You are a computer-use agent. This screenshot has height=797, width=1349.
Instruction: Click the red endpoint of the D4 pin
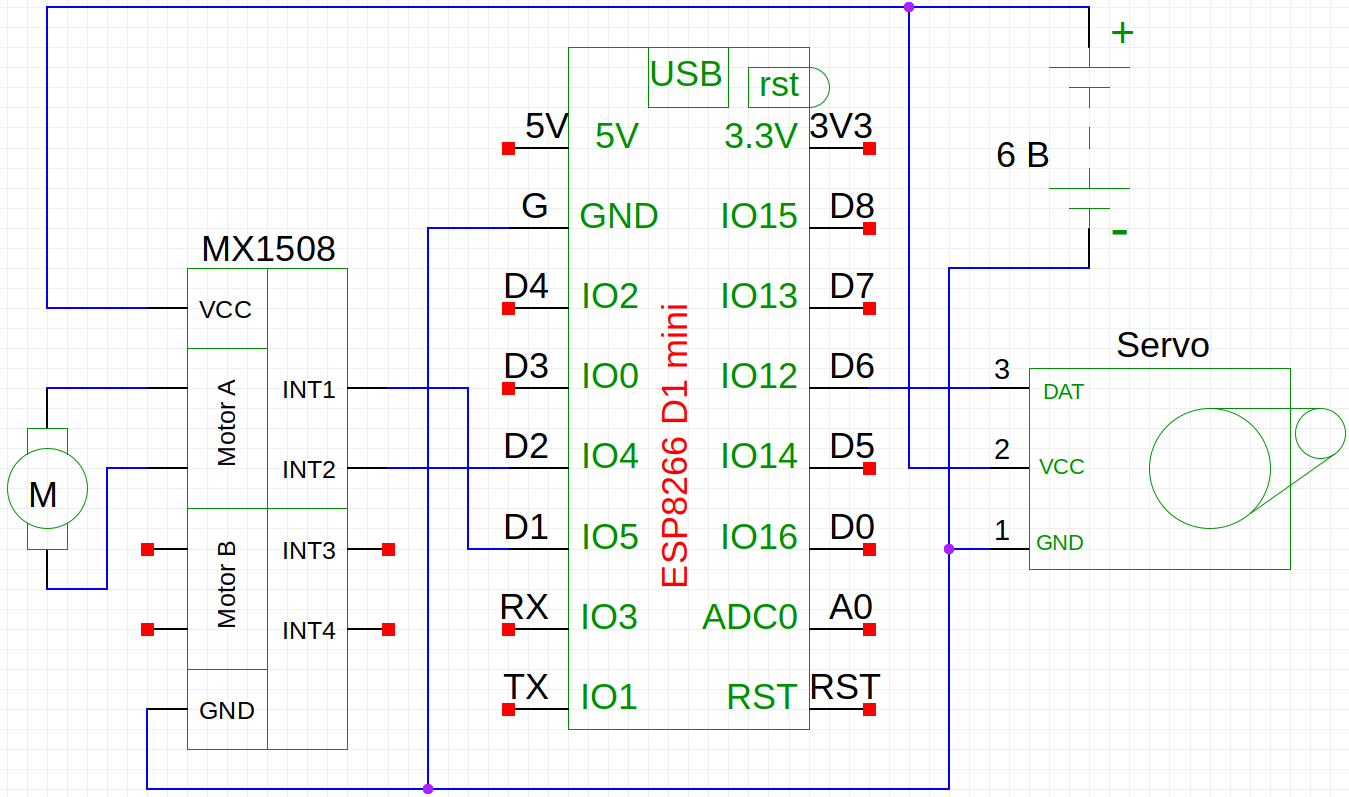(508, 308)
